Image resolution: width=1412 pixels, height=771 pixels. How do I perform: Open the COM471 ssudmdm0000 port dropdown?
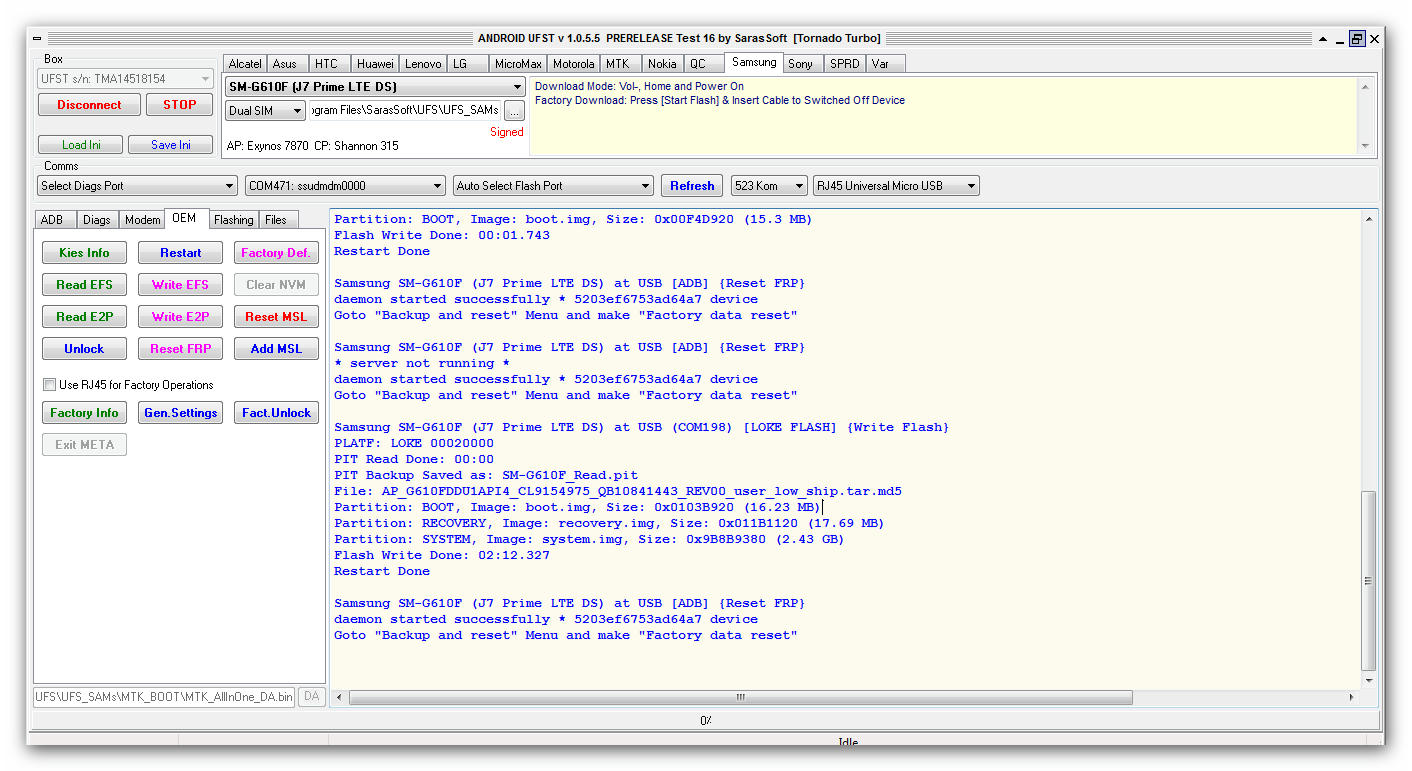[x=345, y=186]
